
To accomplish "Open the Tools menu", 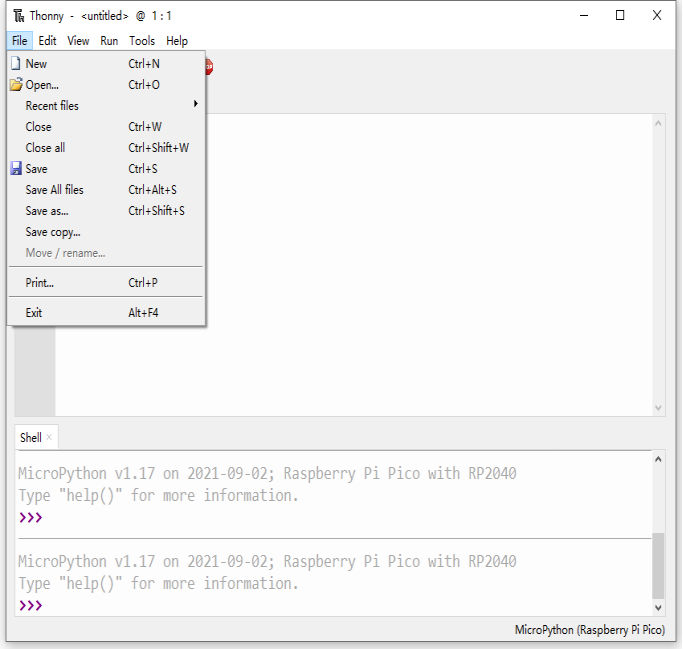I will point(142,41).
